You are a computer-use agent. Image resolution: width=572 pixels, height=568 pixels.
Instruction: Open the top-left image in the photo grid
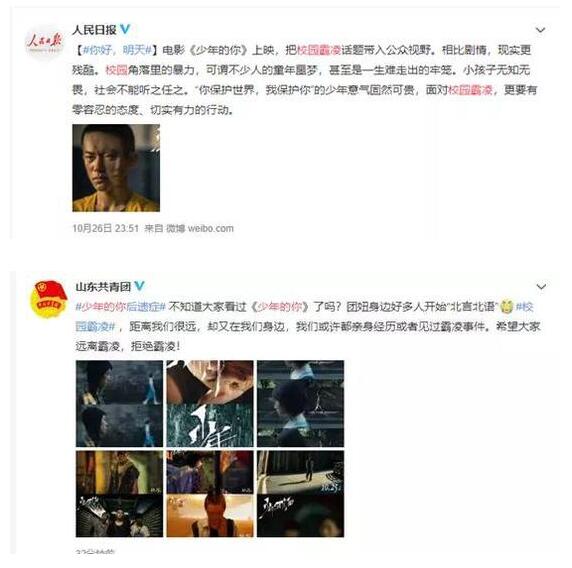coord(119,403)
